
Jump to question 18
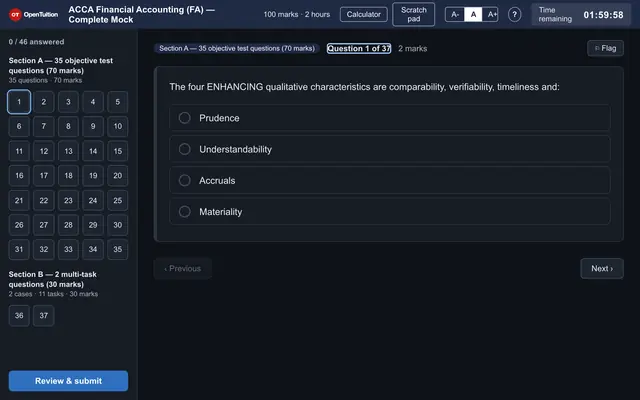pyautogui.click(x=68, y=176)
